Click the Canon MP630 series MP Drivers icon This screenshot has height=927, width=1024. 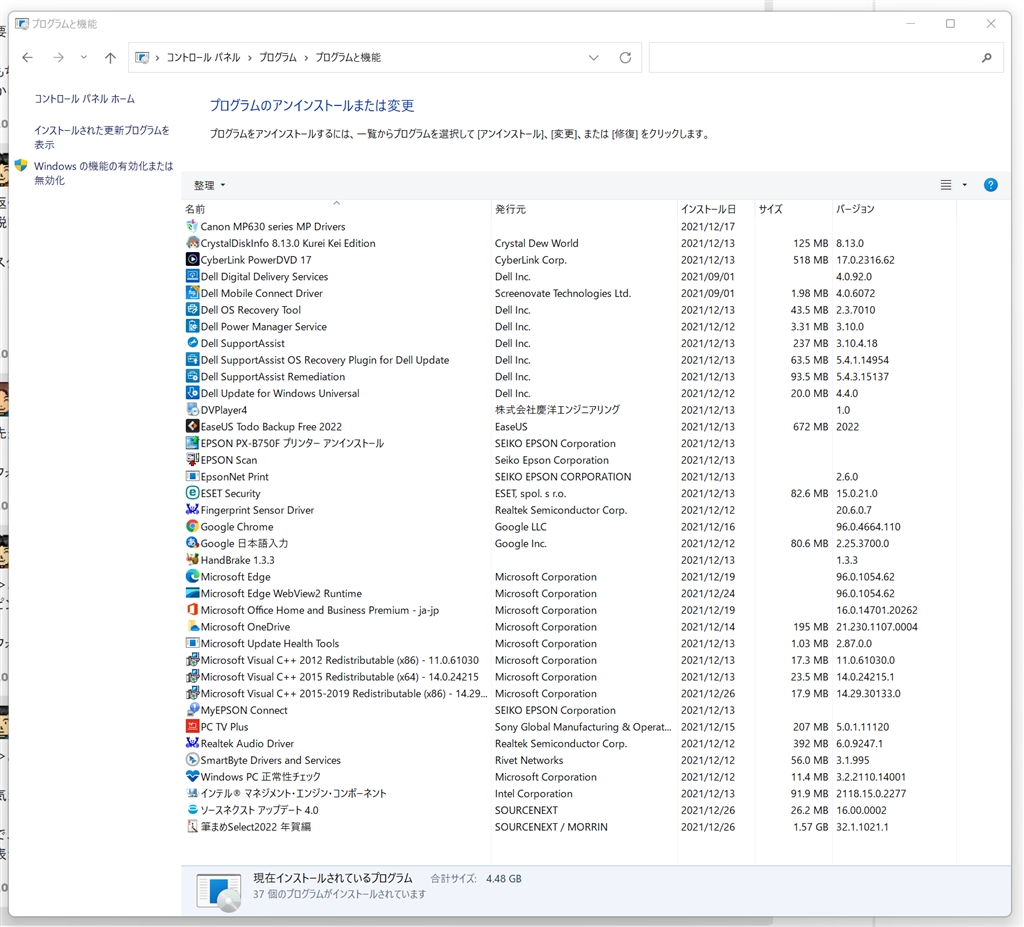coord(192,226)
